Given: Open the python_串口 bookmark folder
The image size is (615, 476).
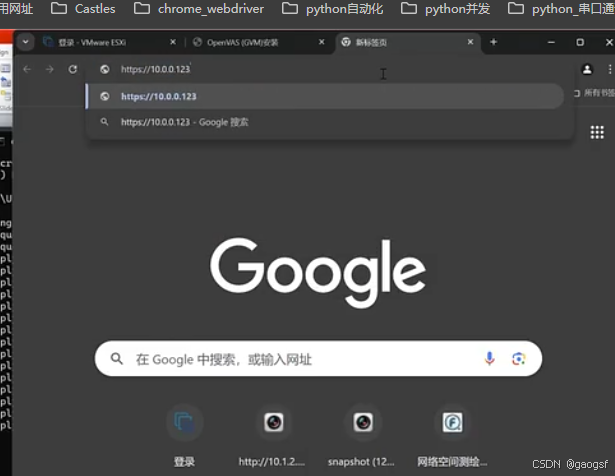Looking at the screenshot, I should 561,9.
